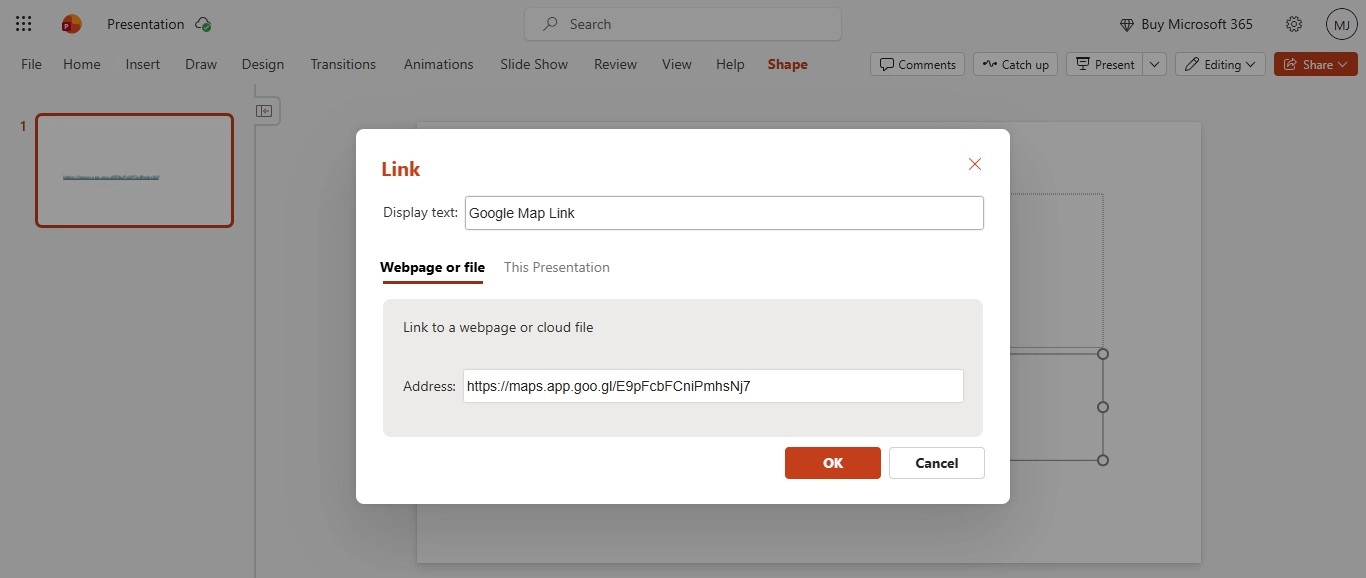The height and width of the screenshot is (578, 1366).
Task: Open the PowerPoint app launcher waffle menu
Action: point(23,23)
